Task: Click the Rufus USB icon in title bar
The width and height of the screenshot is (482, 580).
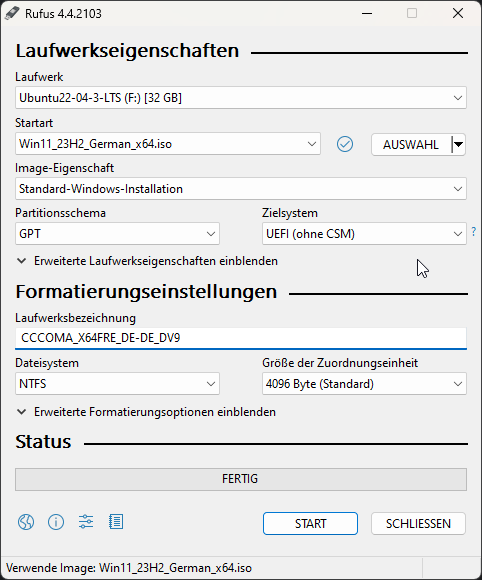Action: pos(12,14)
